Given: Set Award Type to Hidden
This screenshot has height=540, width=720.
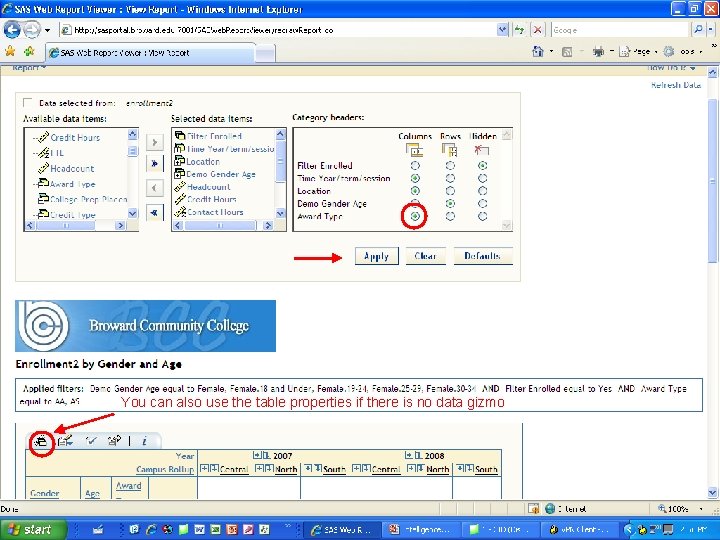Looking at the screenshot, I should pos(482,216).
